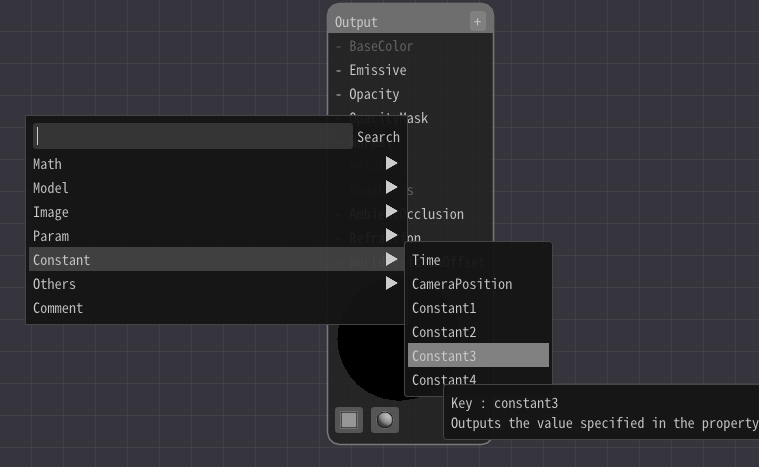Add a Comment from the menu
759x467 pixels.
pyautogui.click(x=58, y=308)
